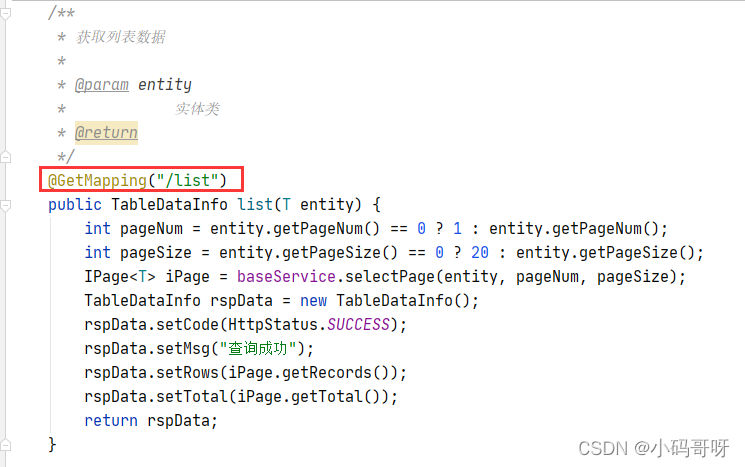Click the IPage<T> type declaration
Viewport: 745px width, 467px height.
point(120,276)
